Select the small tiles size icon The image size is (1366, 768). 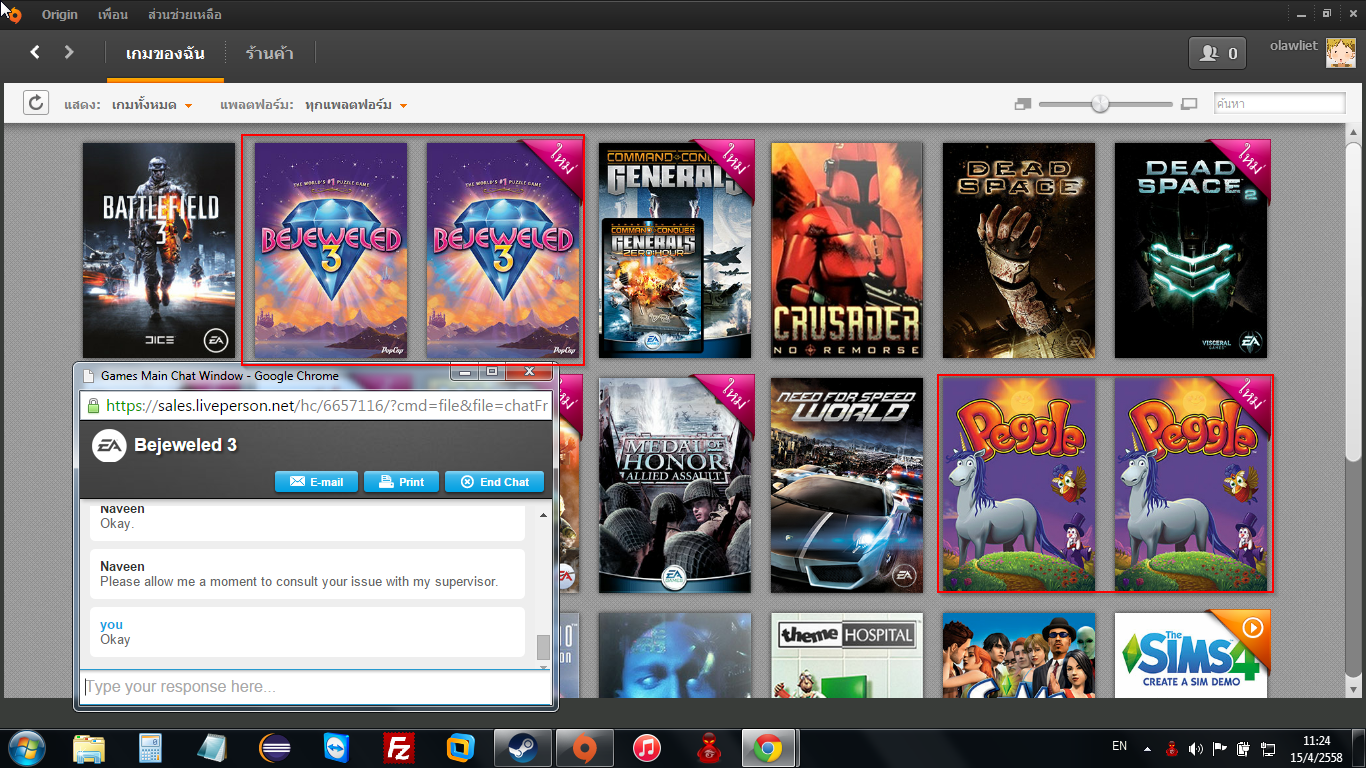pos(1022,104)
